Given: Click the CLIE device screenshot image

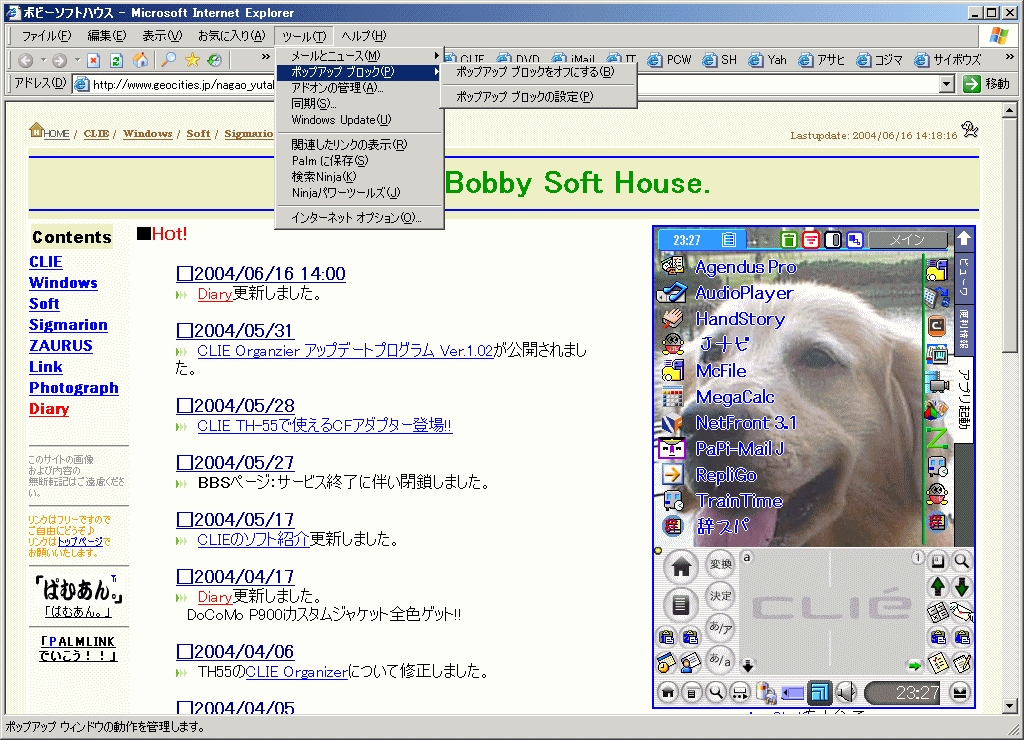Looking at the screenshot, I should pos(813,467).
